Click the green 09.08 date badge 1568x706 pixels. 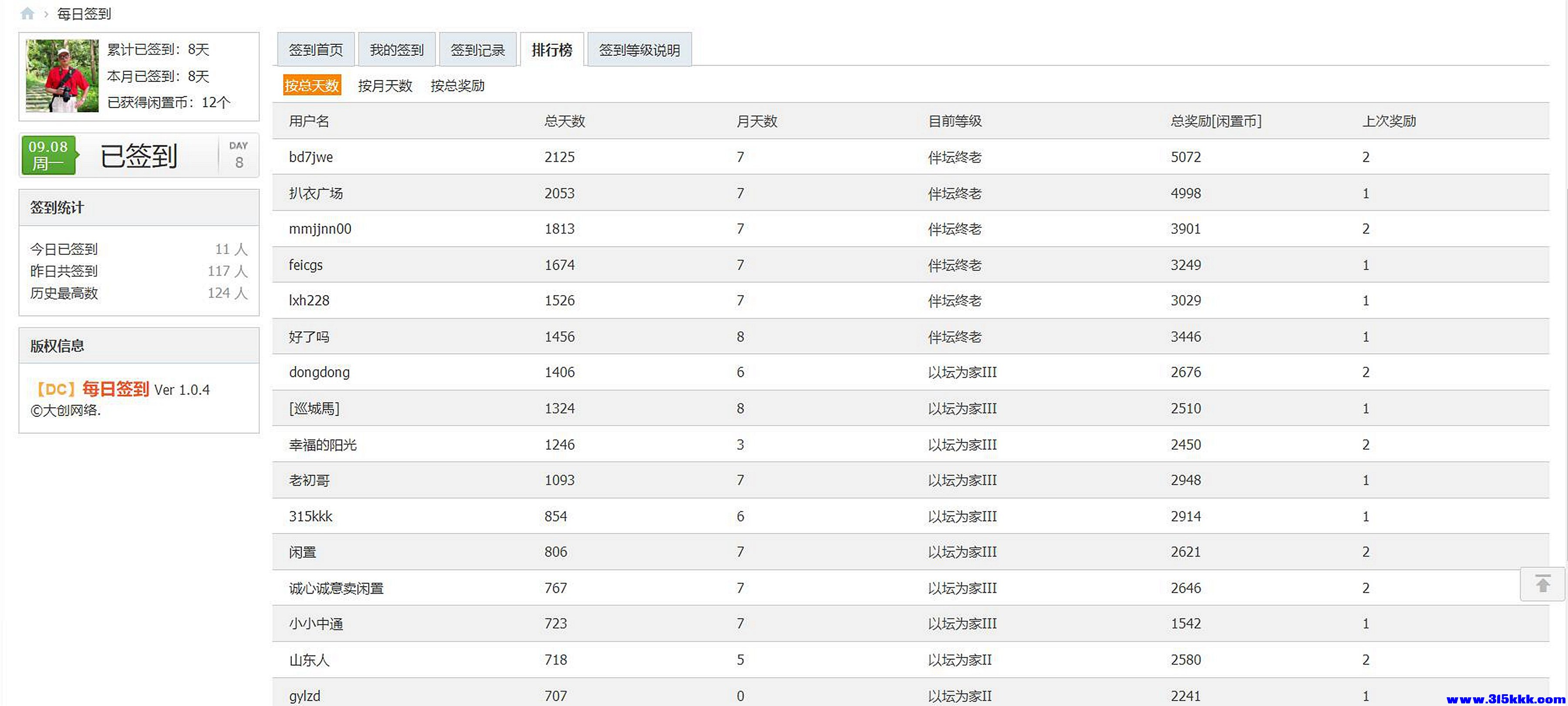coord(49,155)
